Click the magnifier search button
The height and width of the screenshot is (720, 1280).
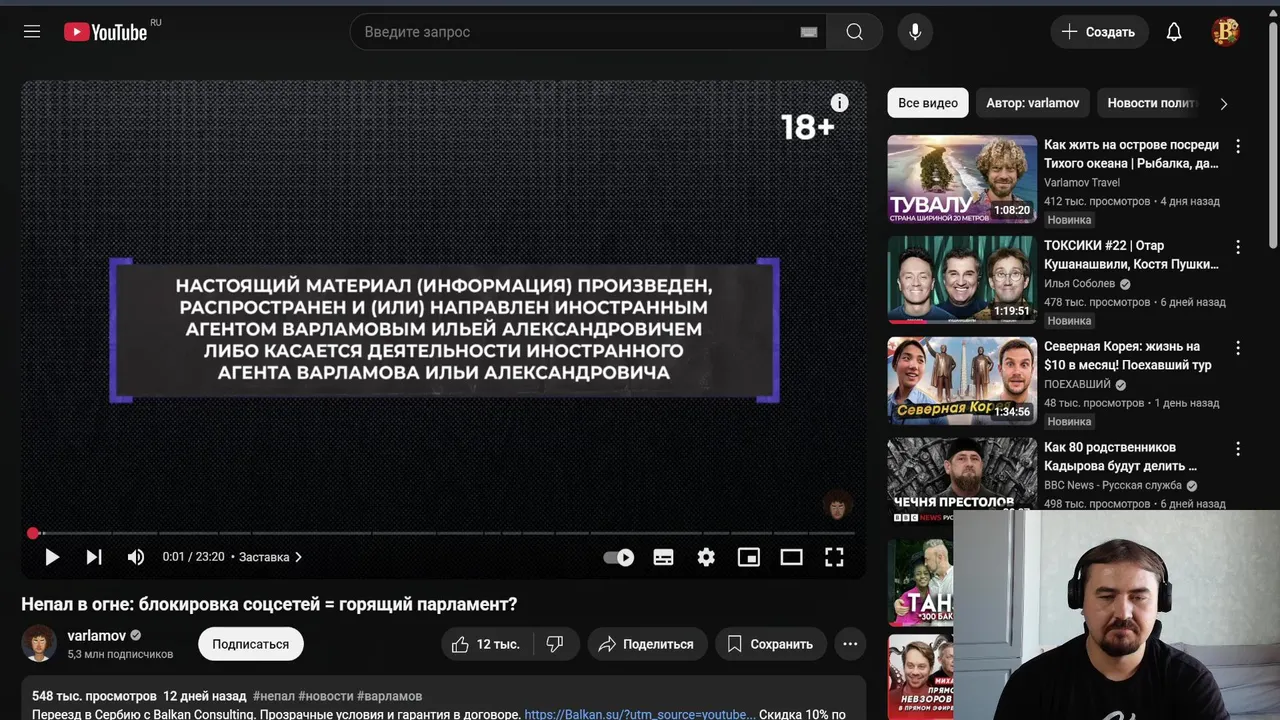point(854,32)
